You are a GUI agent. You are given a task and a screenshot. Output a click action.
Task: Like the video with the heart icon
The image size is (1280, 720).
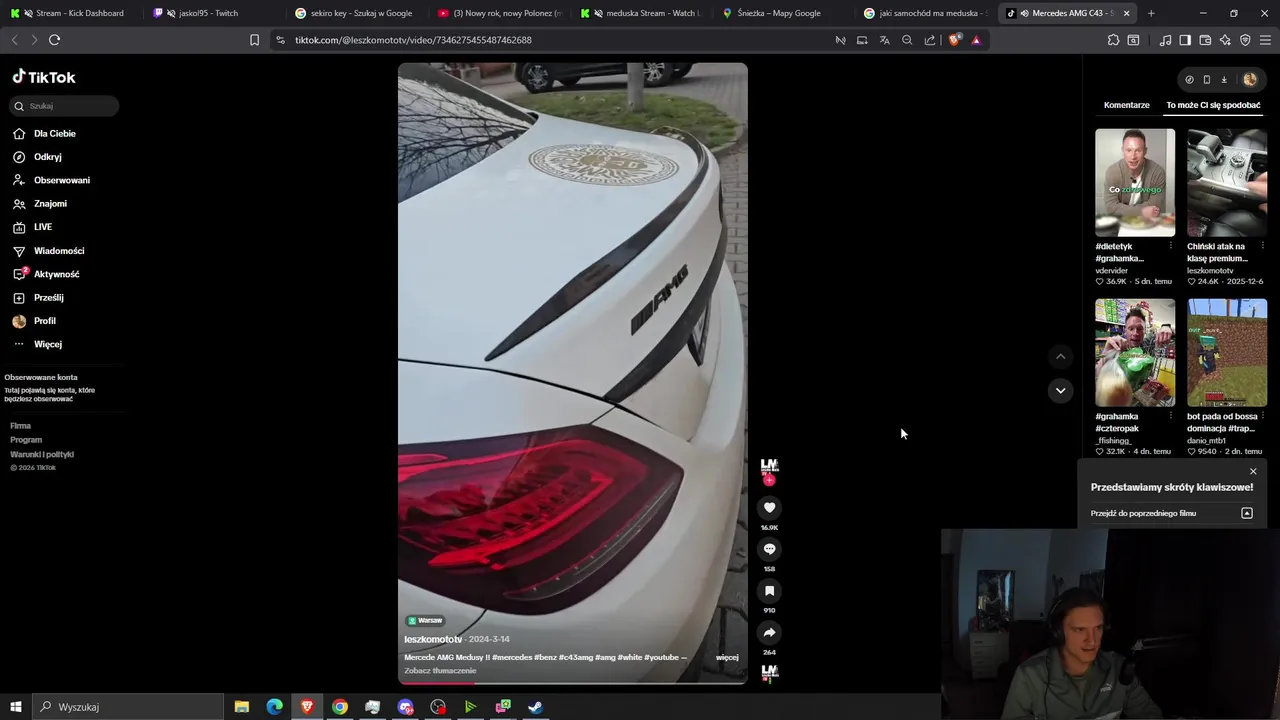769,508
